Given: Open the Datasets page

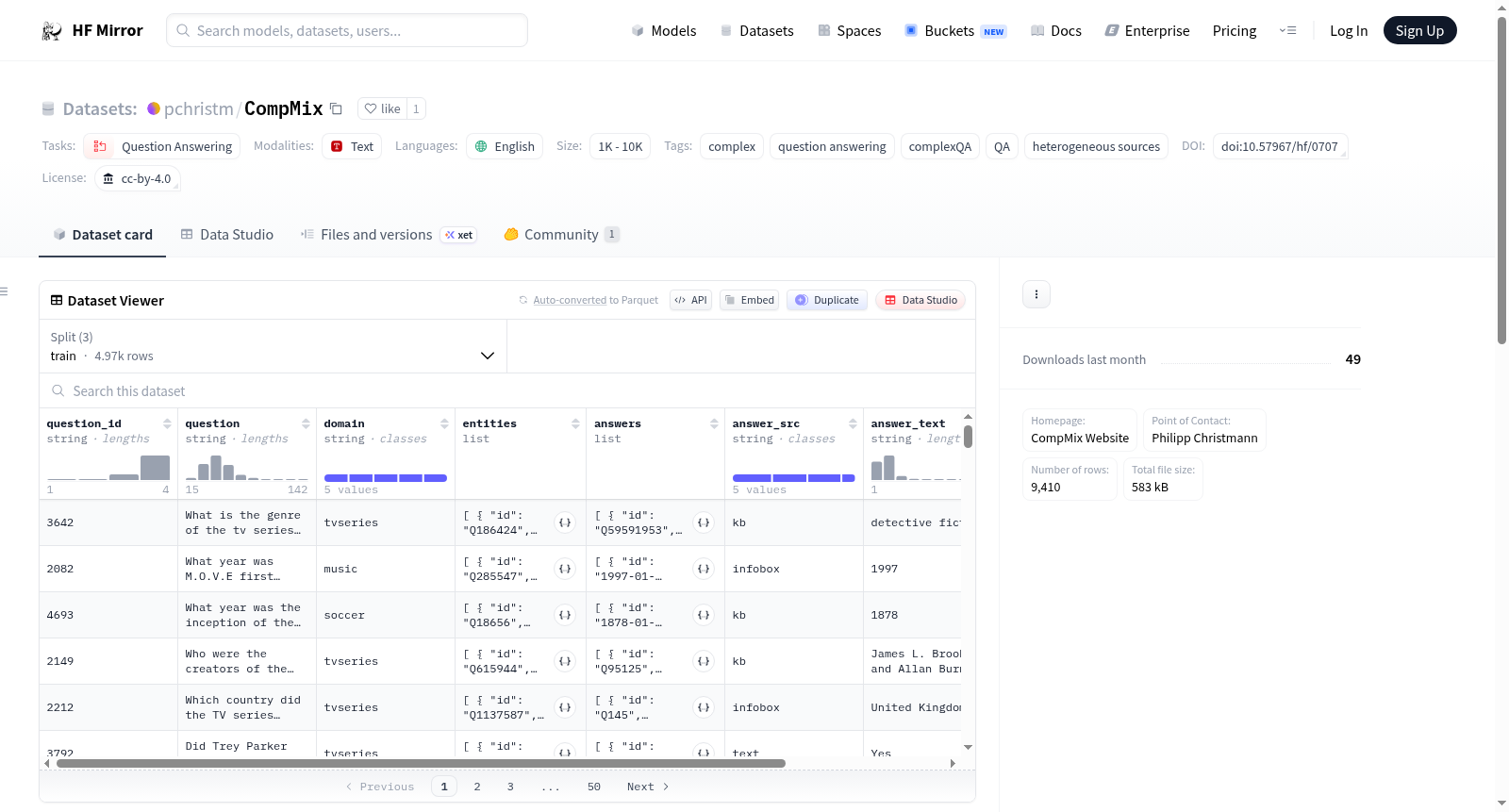Looking at the screenshot, I should (757, 31).
